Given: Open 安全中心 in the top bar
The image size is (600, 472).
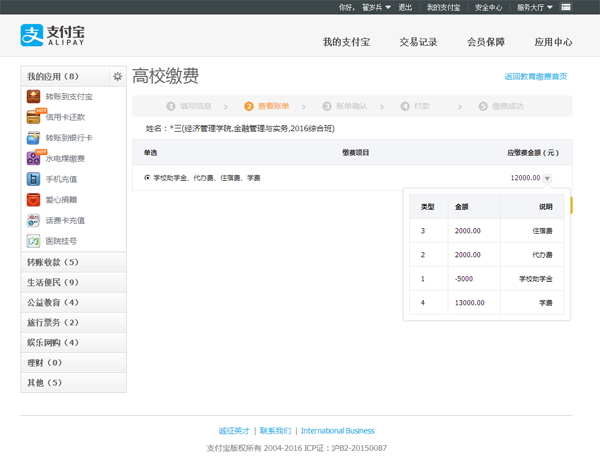Looking at the screenshot, I should tap(489, 7).
